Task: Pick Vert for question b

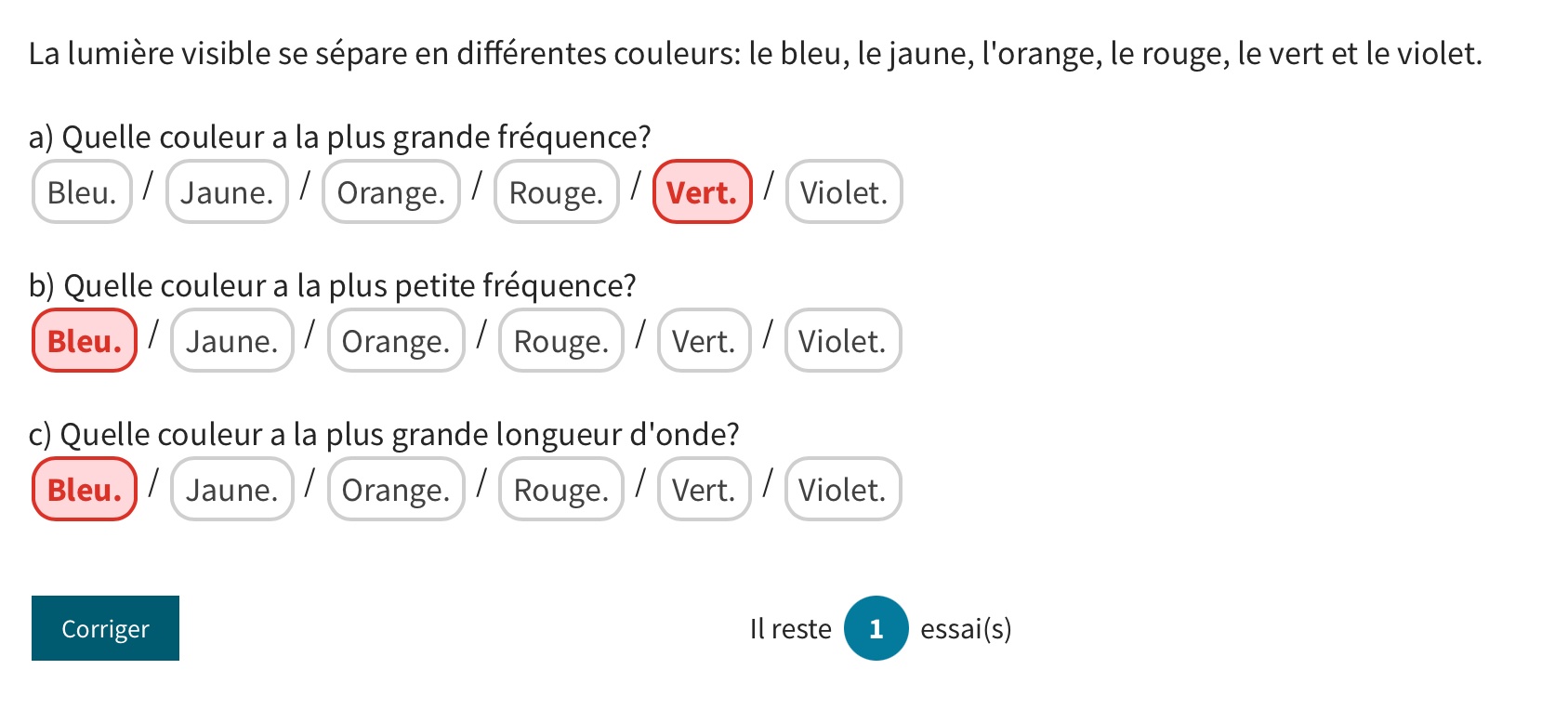Action: 704,341
